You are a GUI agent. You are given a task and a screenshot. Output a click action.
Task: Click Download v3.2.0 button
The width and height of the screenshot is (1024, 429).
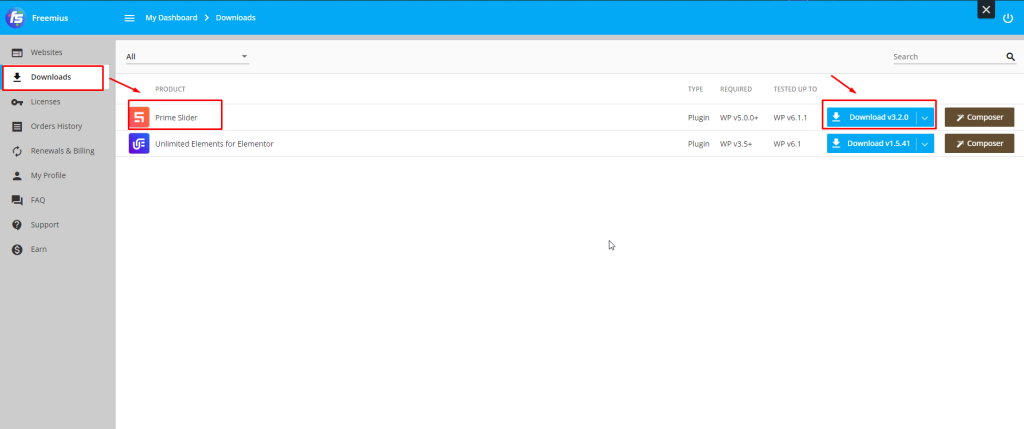(x=872, y=118)
